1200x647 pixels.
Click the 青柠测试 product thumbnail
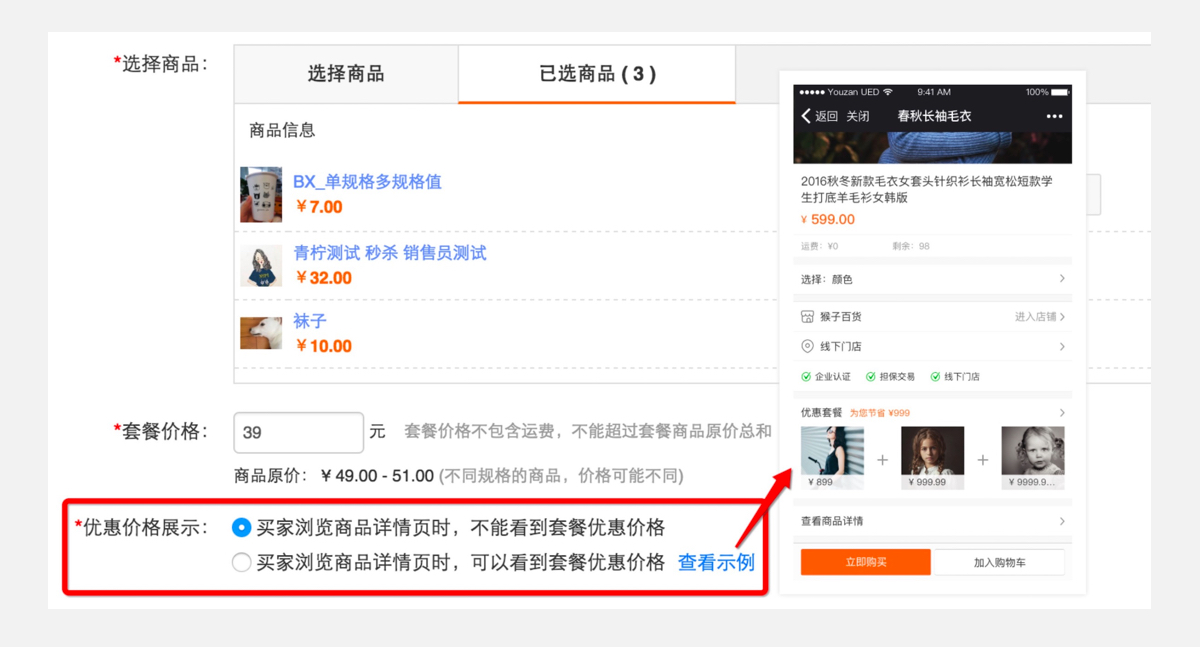pyautogui.click(x=261, y=266)
